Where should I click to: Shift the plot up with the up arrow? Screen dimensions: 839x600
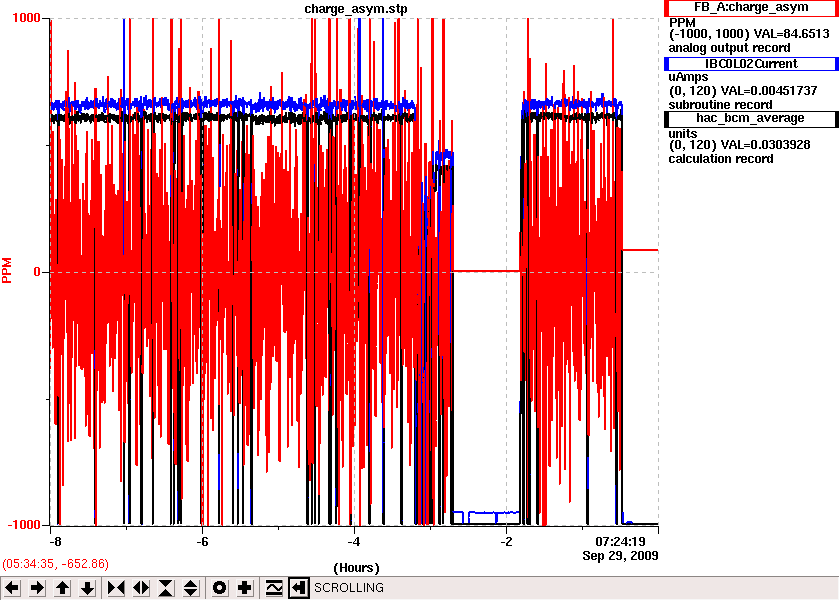[x=62, y=588]
